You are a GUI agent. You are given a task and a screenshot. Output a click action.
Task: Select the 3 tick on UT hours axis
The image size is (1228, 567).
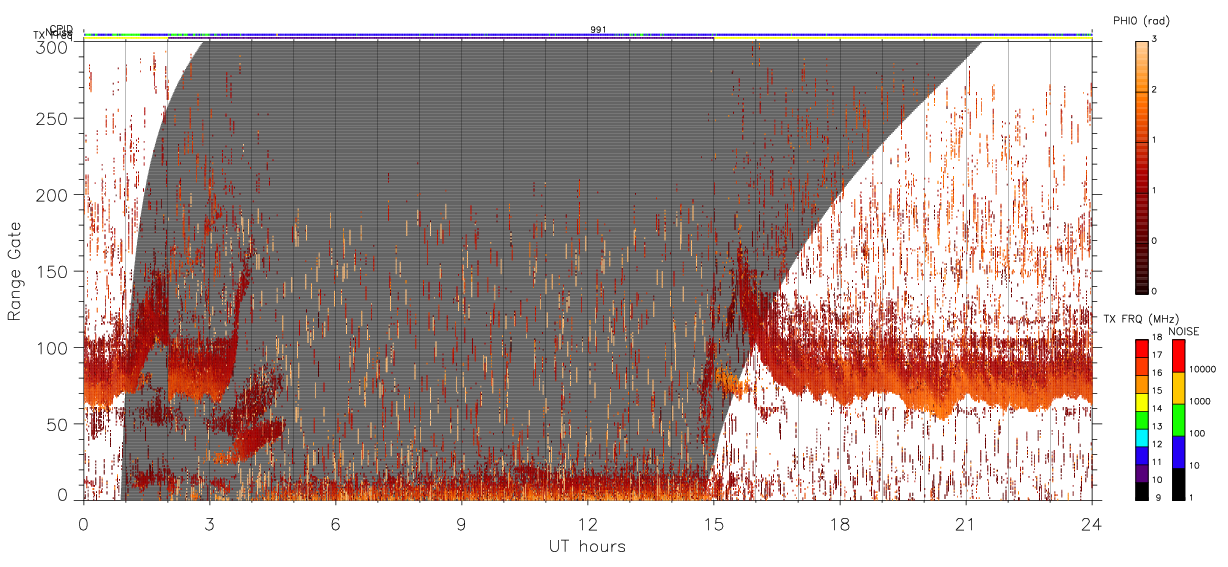[209, 524]
